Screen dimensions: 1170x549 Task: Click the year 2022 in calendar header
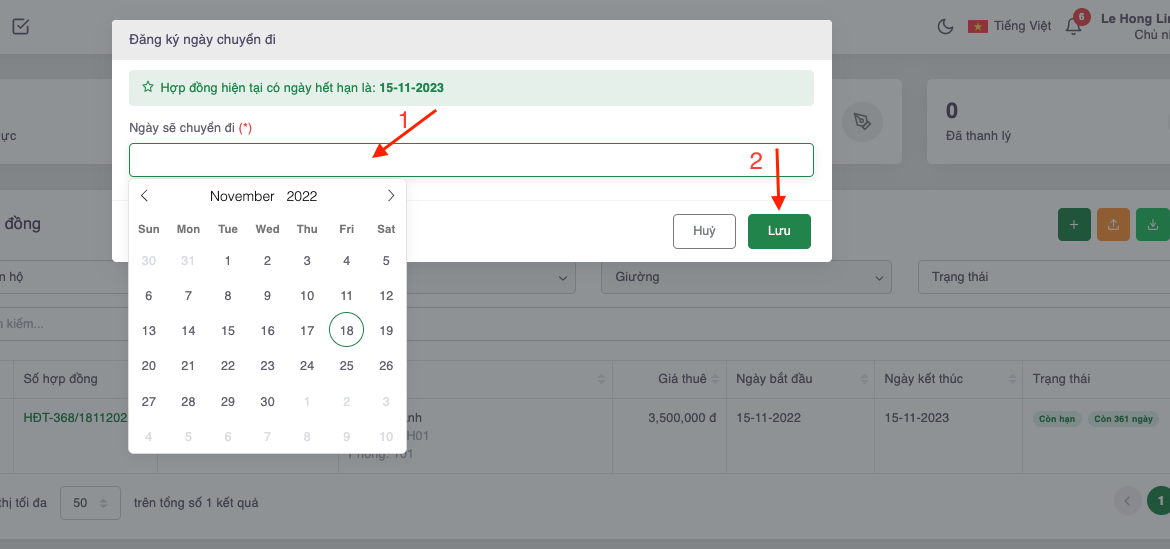(301, 196)
